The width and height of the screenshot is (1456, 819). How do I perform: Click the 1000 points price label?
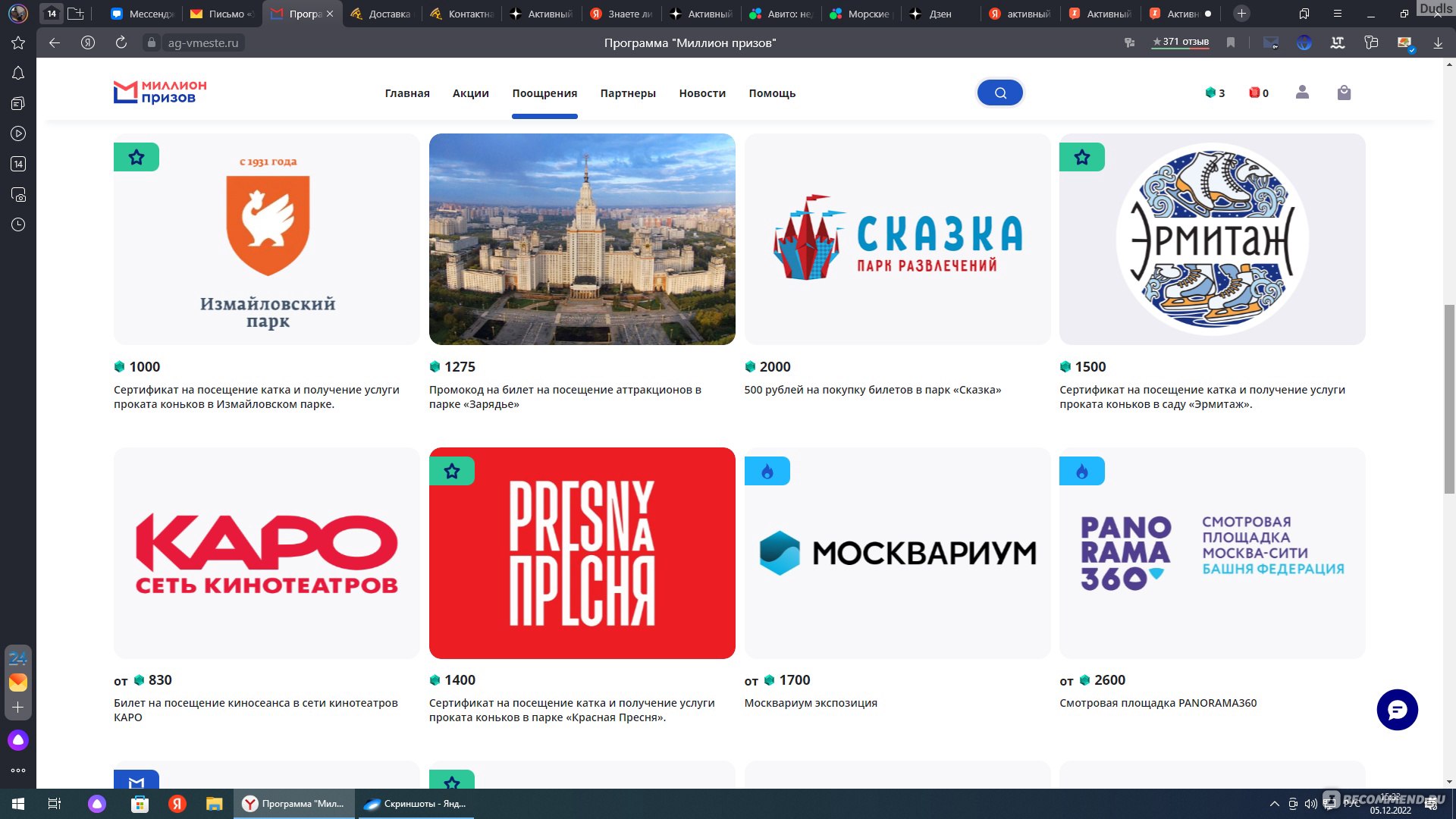(137, 367)
